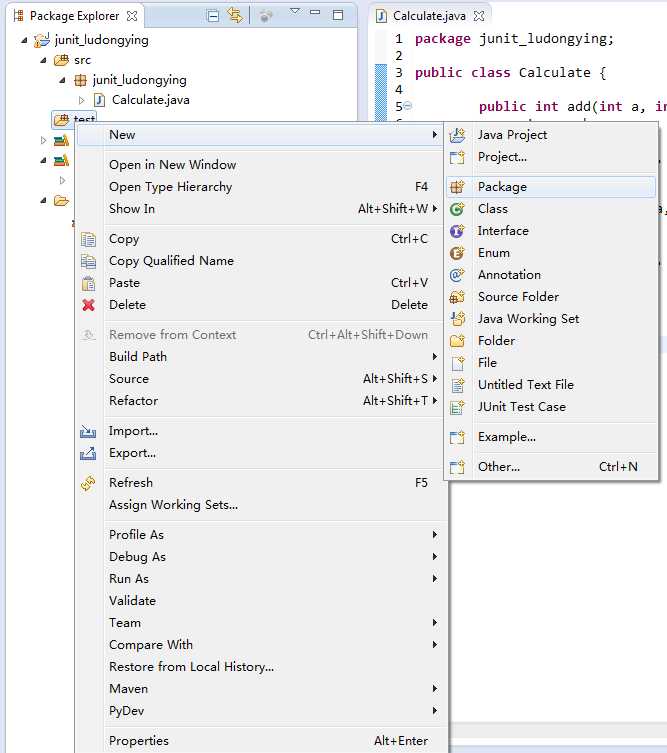Open the Profile As menu entry
This screenshot has height=753, width=667.
click(260, 534)
